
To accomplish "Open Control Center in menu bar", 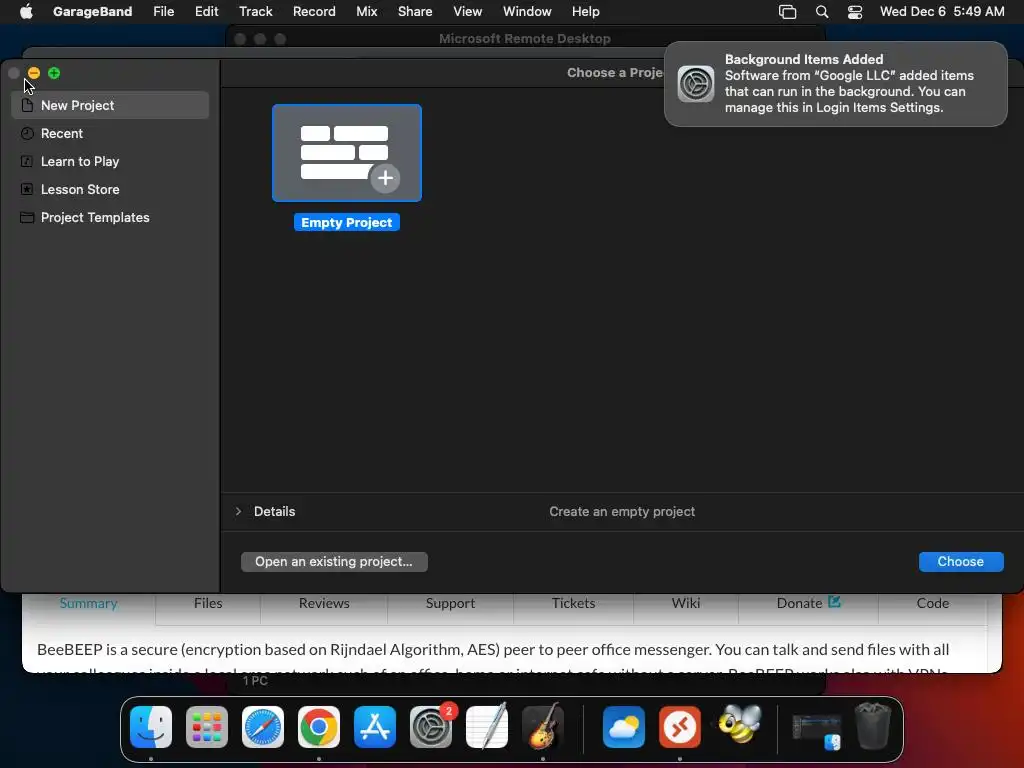I will (x=855, y=12).
